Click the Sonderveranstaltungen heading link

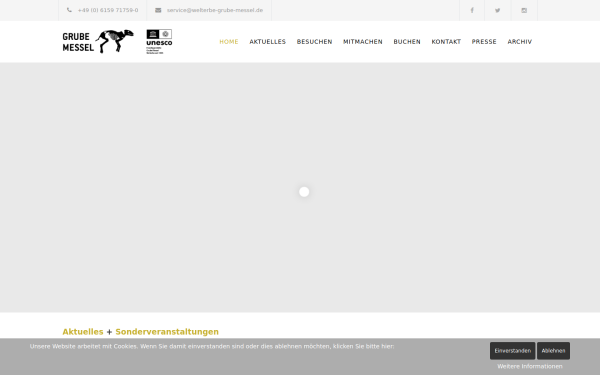coord(167,332)
